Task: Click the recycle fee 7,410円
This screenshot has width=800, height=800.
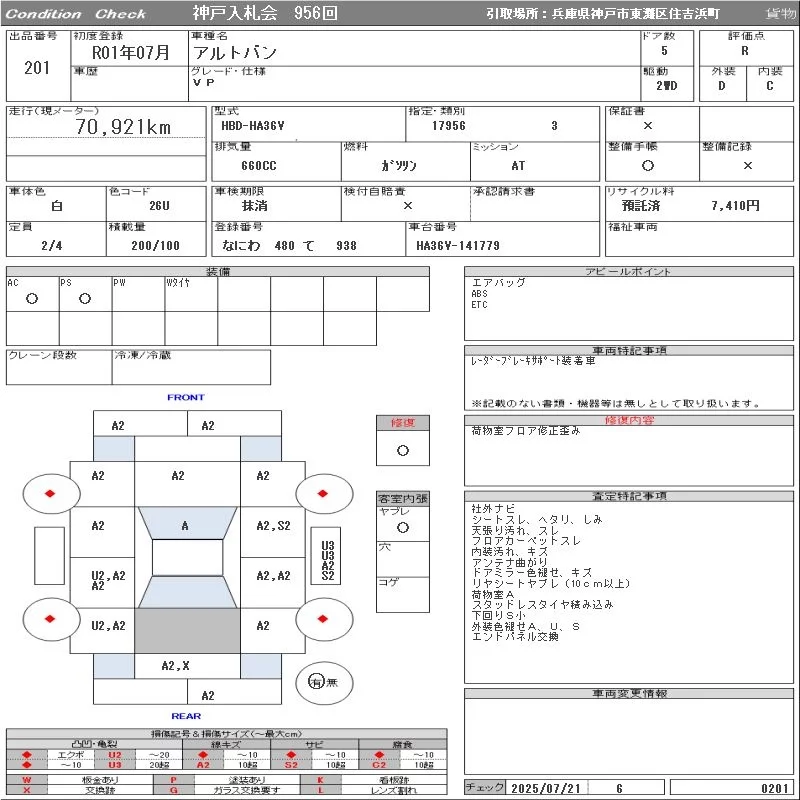Action: [x=736, y=206]
